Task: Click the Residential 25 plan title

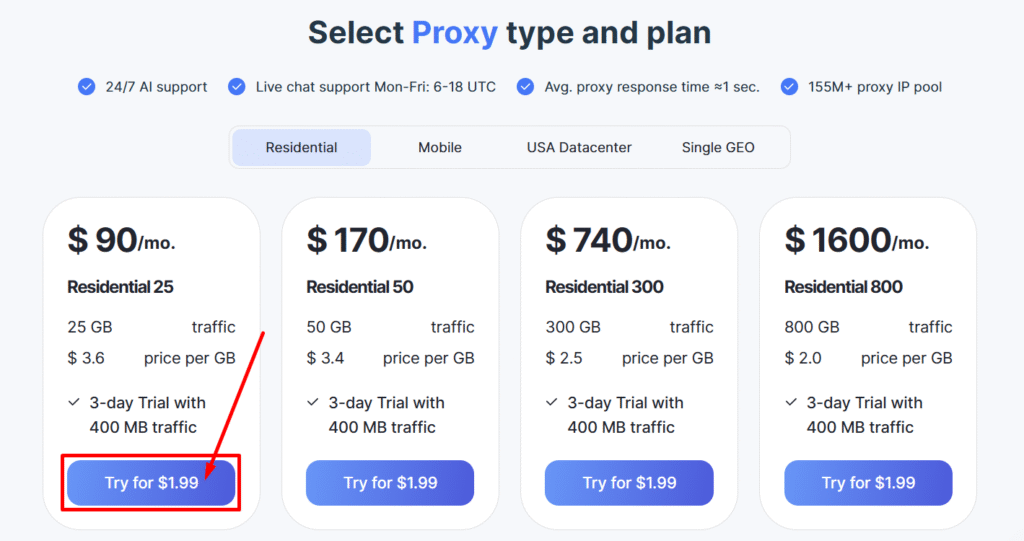Action: (120, 287)
